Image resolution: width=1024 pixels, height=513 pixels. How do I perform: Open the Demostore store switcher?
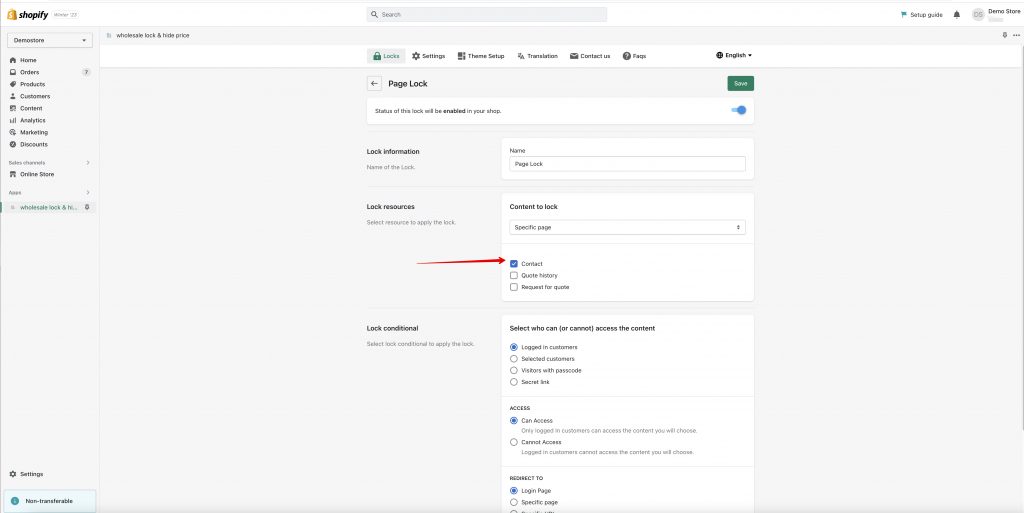click(50, 40)
